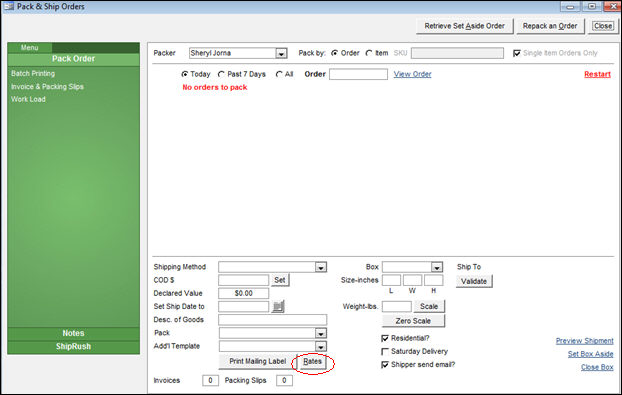Click the Zero Scale button

(x=413, y=321)
